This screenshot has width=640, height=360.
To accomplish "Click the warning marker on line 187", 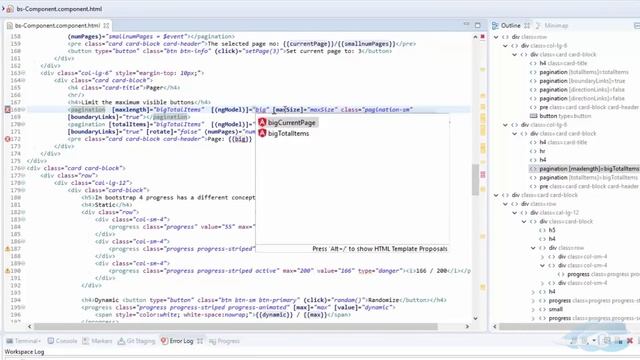I will point(7,249).
